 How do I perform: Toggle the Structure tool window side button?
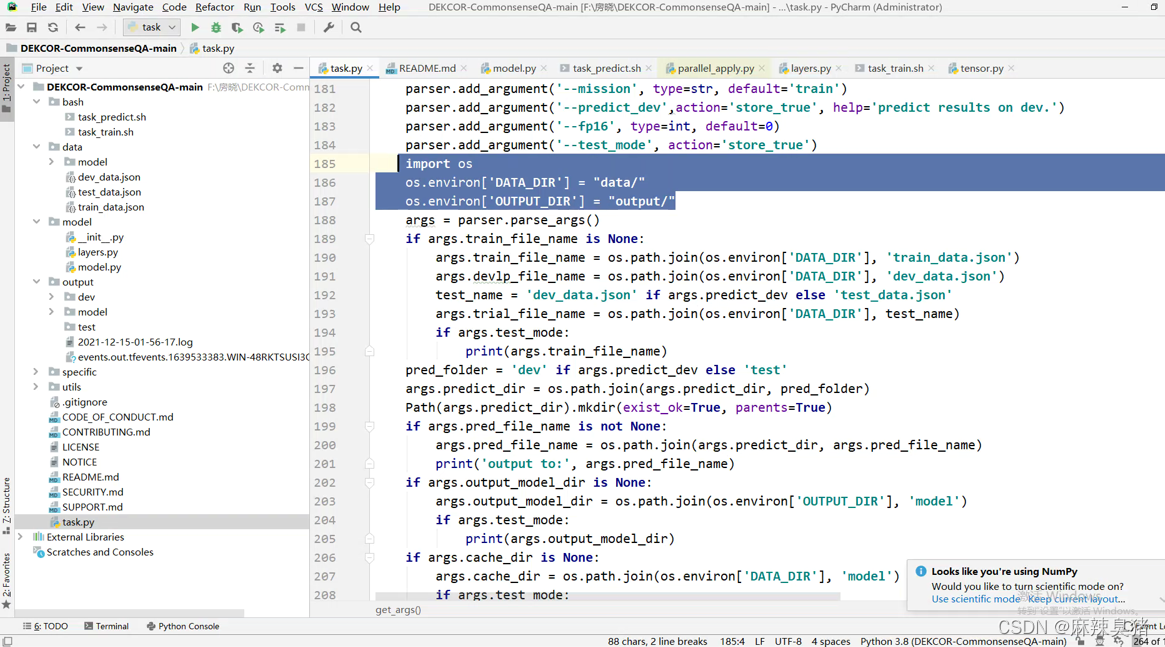point(7,505)
